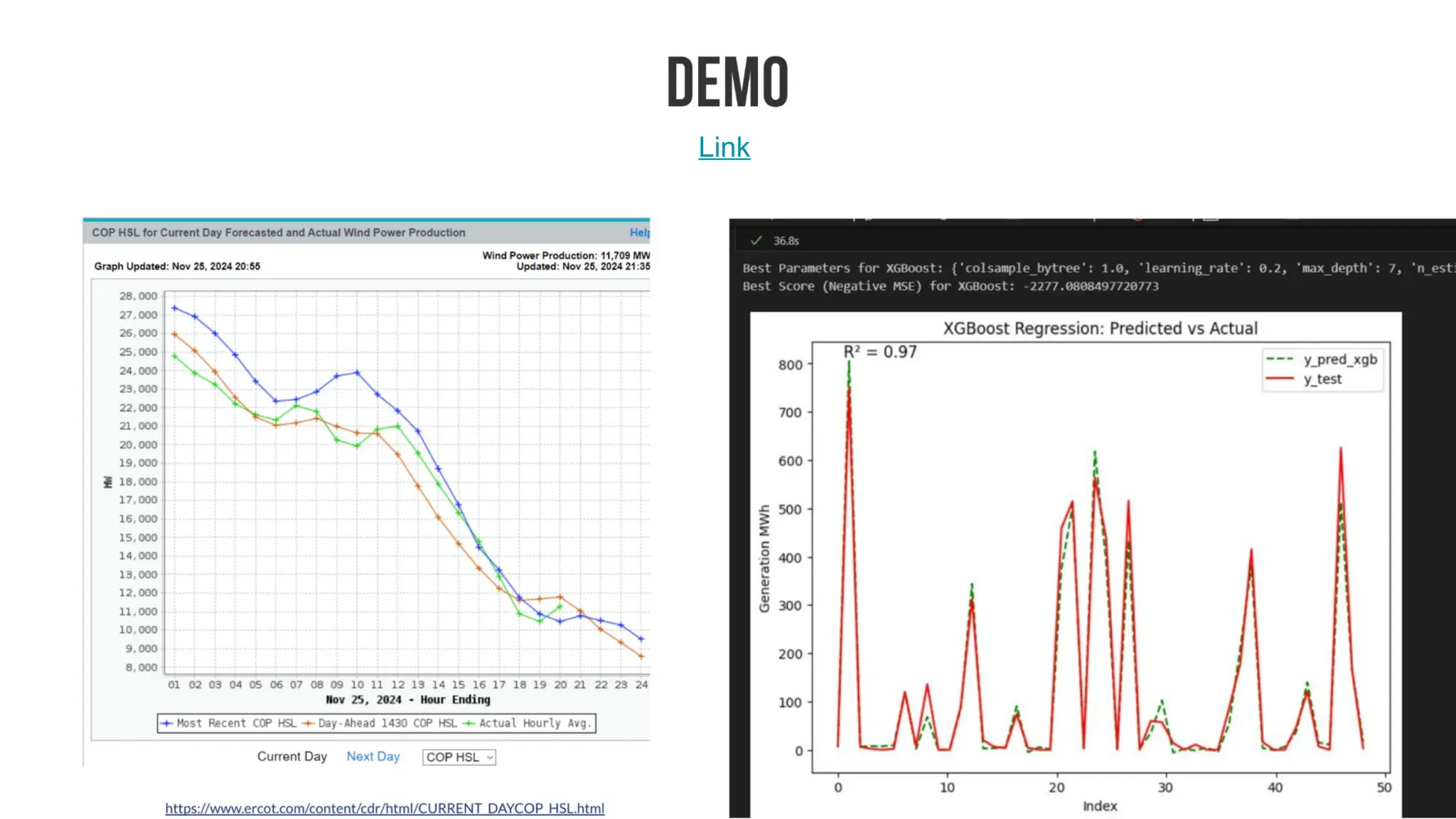
Task: Click the Best Score Negative MSE output line
Action: pos(950,286)
